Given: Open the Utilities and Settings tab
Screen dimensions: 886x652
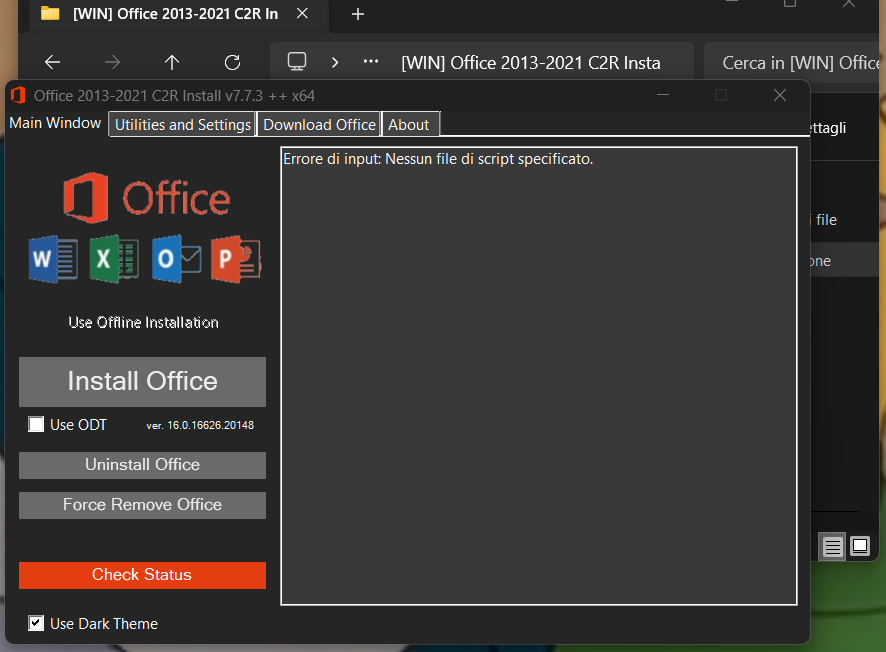Looking at the screenshot, I should coord(183,124).
